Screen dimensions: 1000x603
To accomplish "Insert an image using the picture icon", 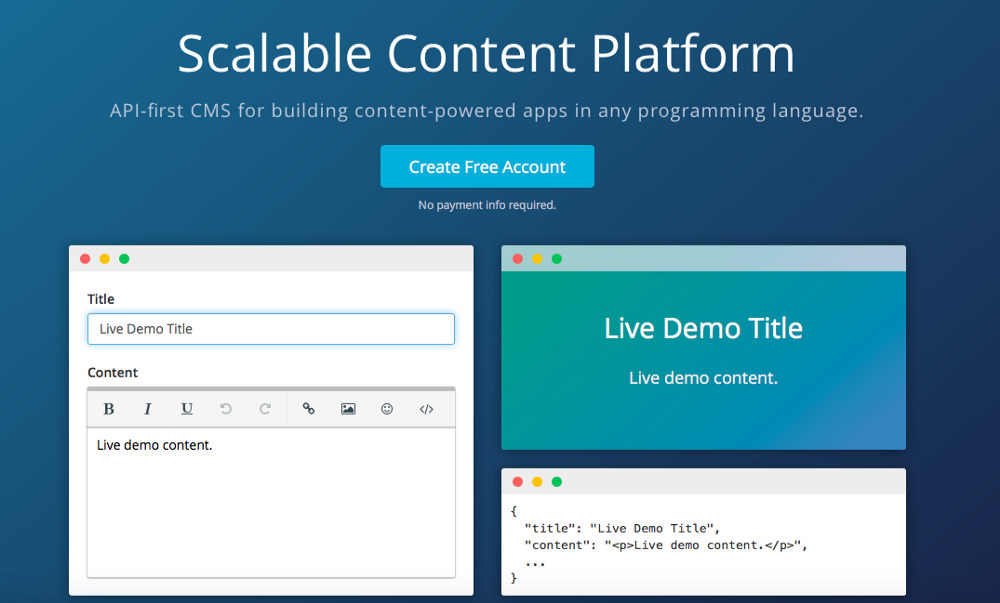I will [x=348, y=409].
